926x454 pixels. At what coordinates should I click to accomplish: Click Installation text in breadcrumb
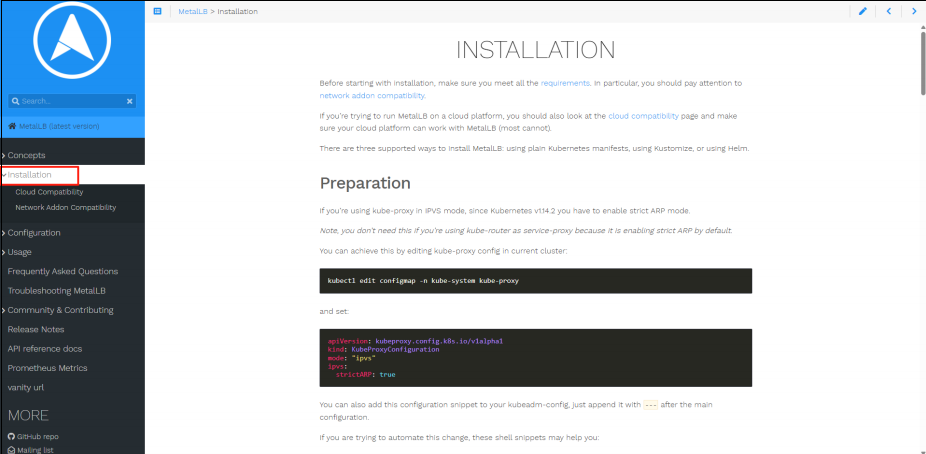click(237, 11)
